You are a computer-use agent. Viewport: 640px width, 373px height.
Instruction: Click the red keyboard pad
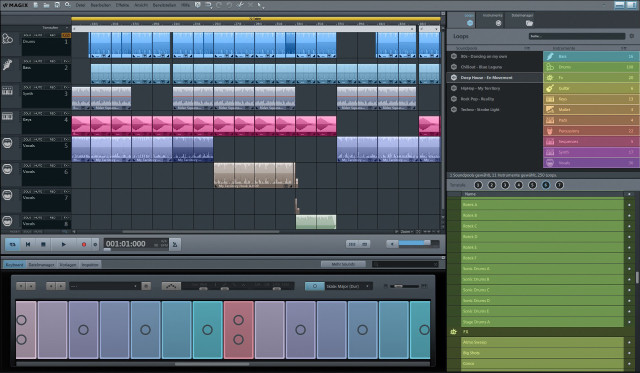239,330
